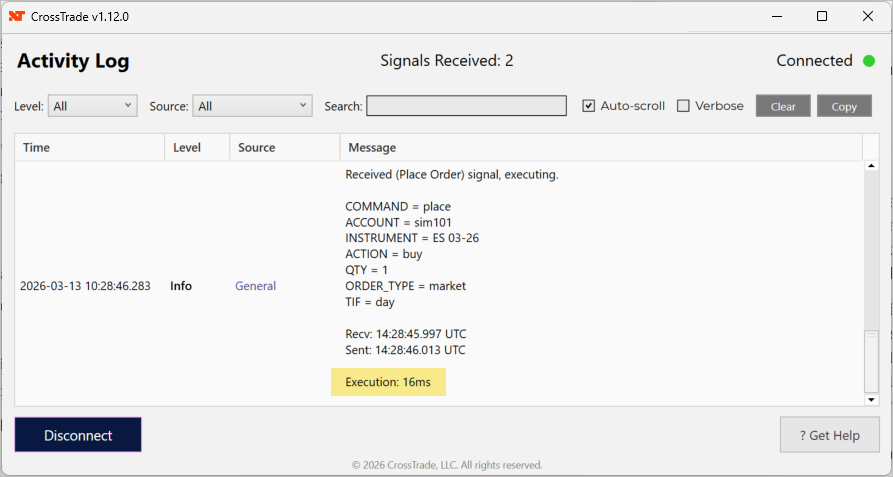Minimize the CrossTrade window
The width and height of the screenshot is (893, 477).
(777, 16)
